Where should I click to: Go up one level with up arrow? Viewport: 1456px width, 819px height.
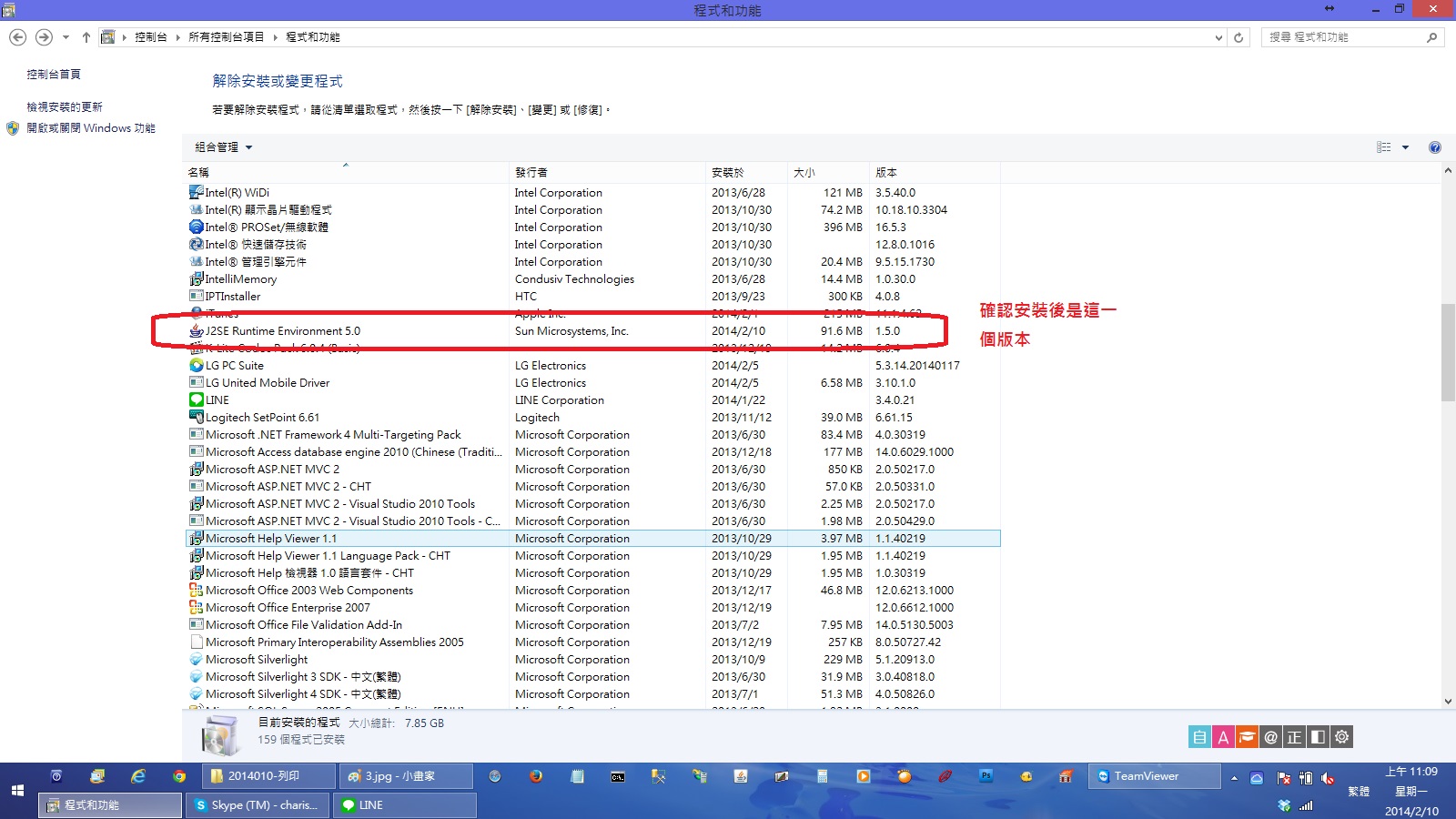pyautogui.click(x=86, y=37)
